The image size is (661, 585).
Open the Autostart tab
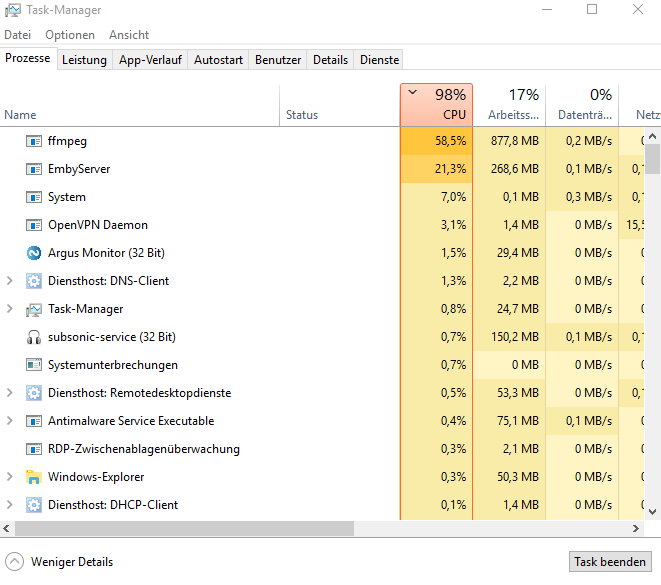click(218, 60)
